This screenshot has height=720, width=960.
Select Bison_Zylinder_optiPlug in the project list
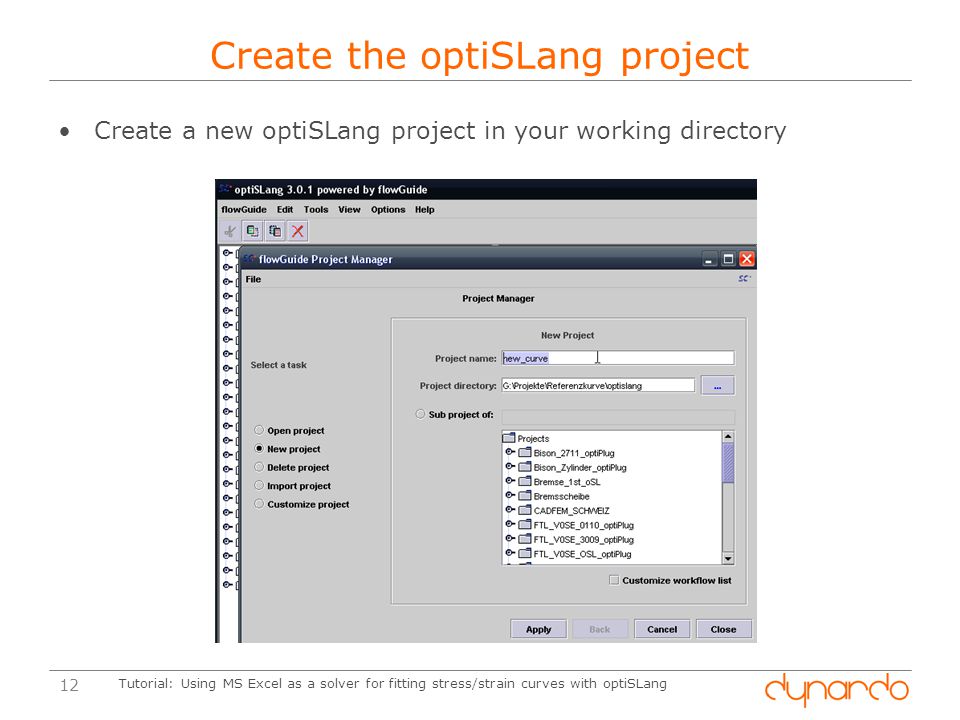click(x=580, y=467)
